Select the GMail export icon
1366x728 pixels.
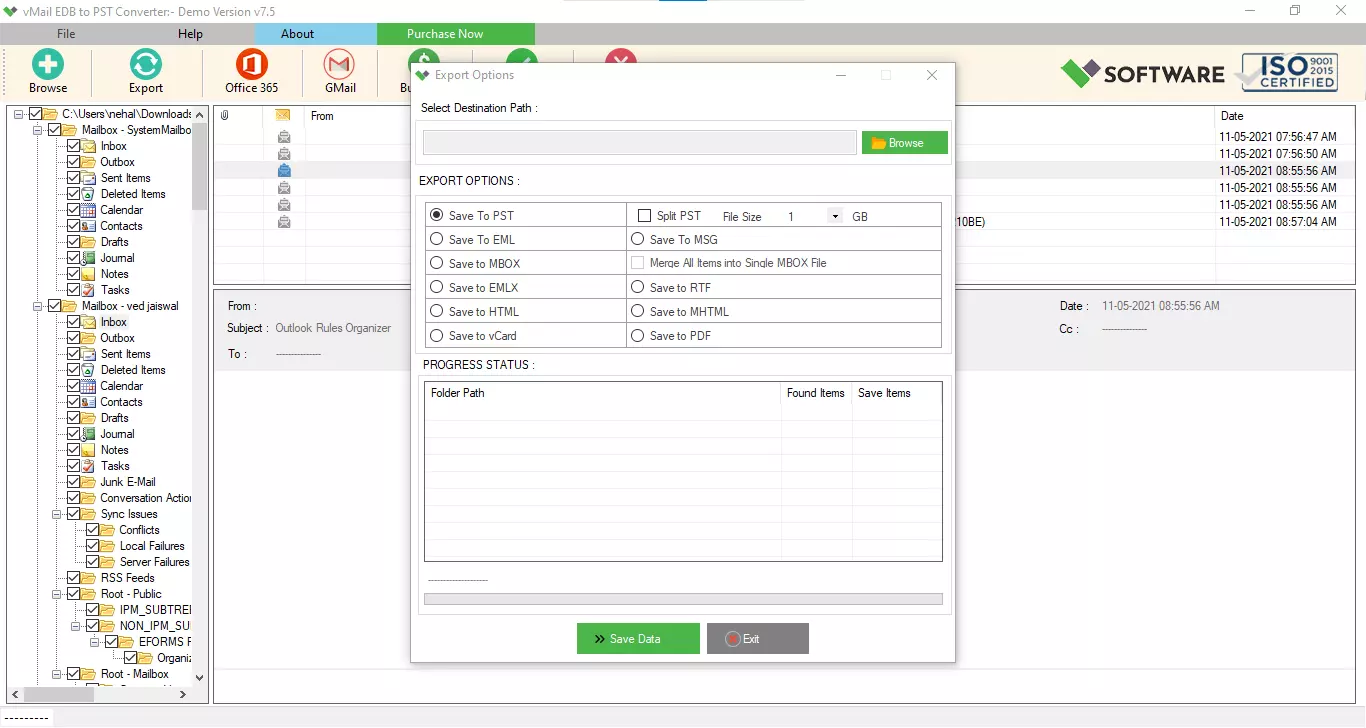338,71
